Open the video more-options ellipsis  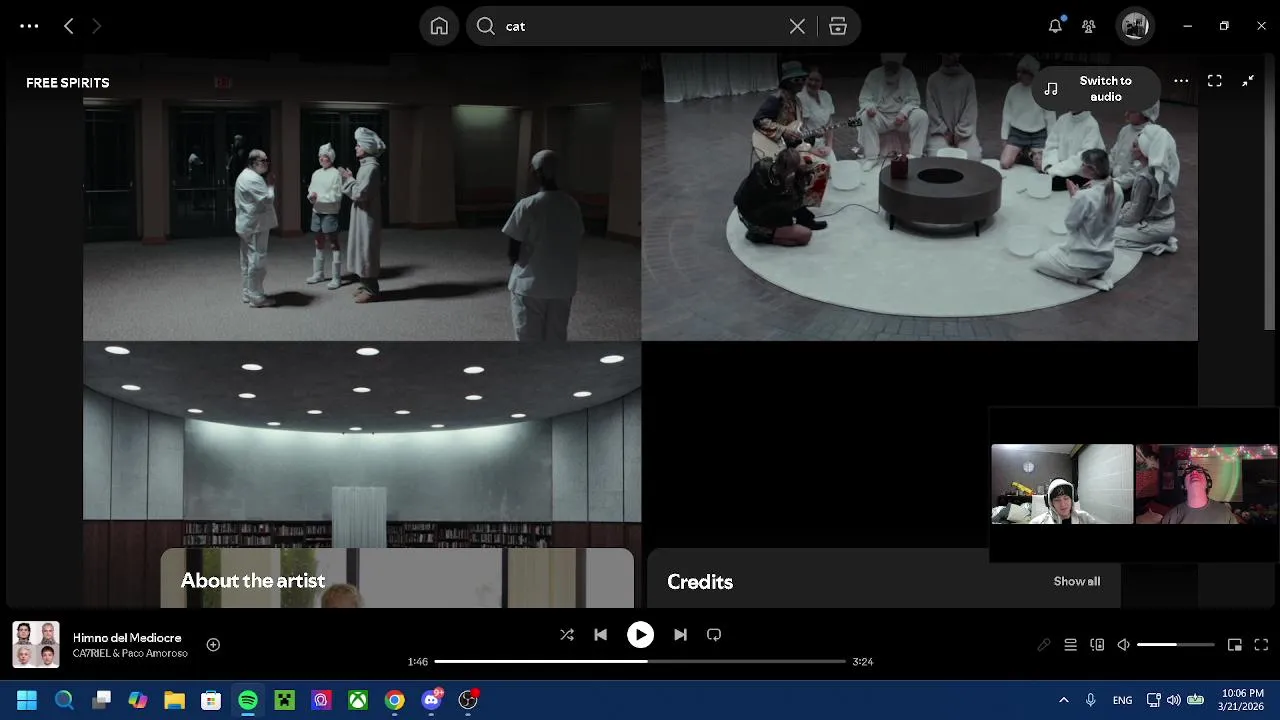click(1181, 81)
